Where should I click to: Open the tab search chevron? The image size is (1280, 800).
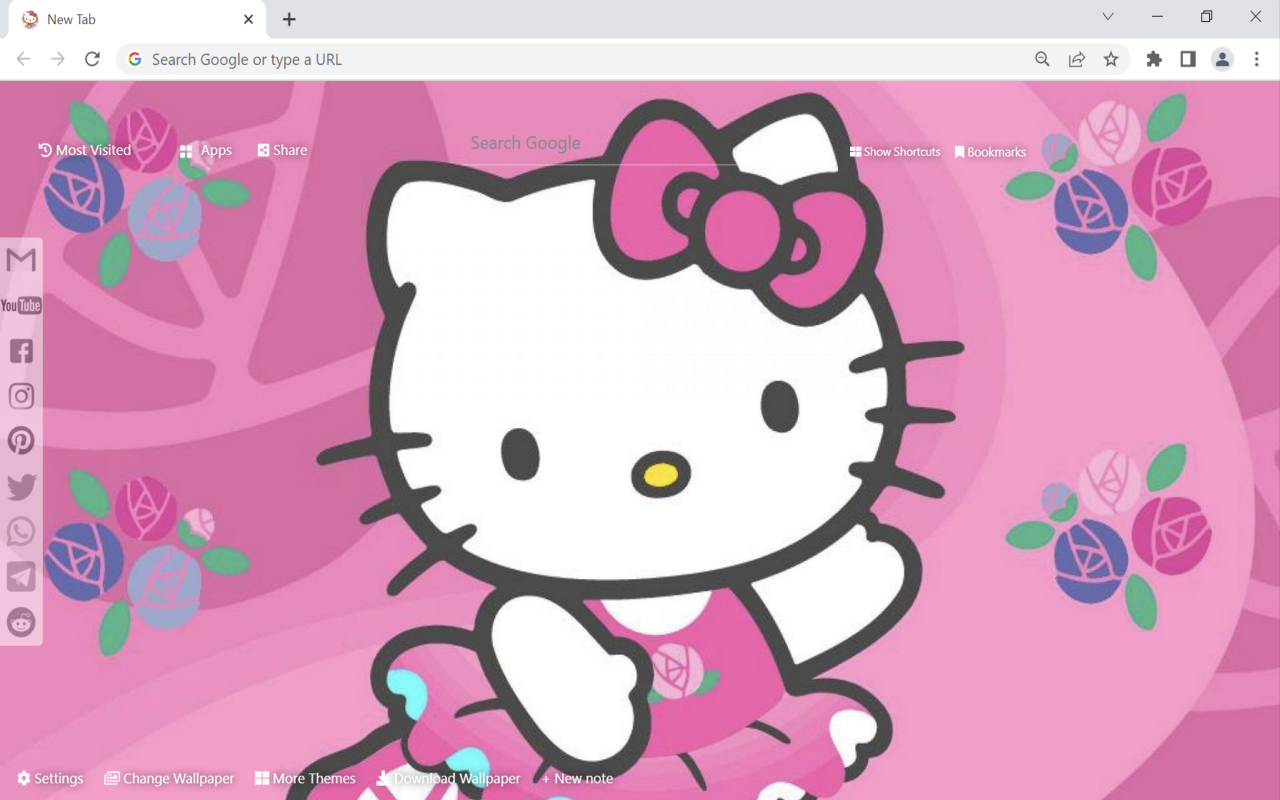pos(1108,17)
